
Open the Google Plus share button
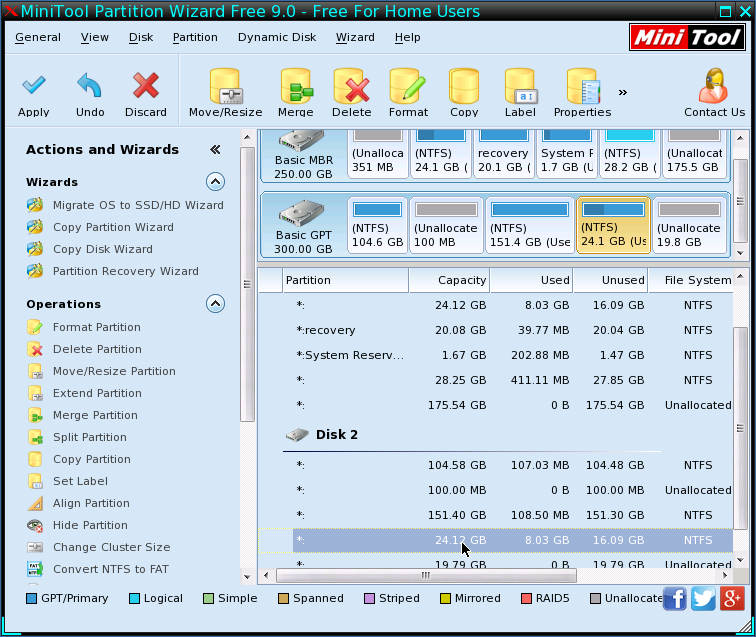[732, 599]
